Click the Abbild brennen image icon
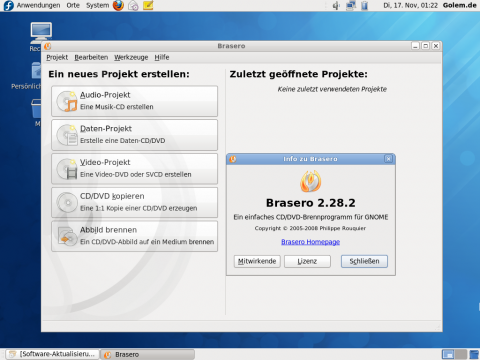The image size is (480, 360). 67,236
